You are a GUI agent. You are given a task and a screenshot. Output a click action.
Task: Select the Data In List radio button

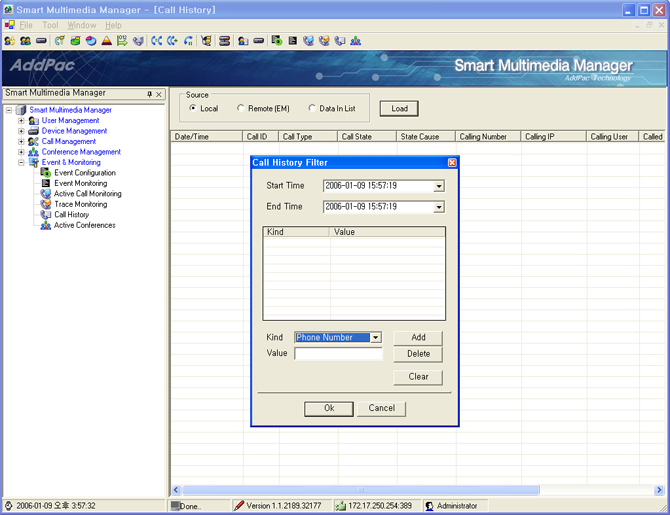coord(312,108)
